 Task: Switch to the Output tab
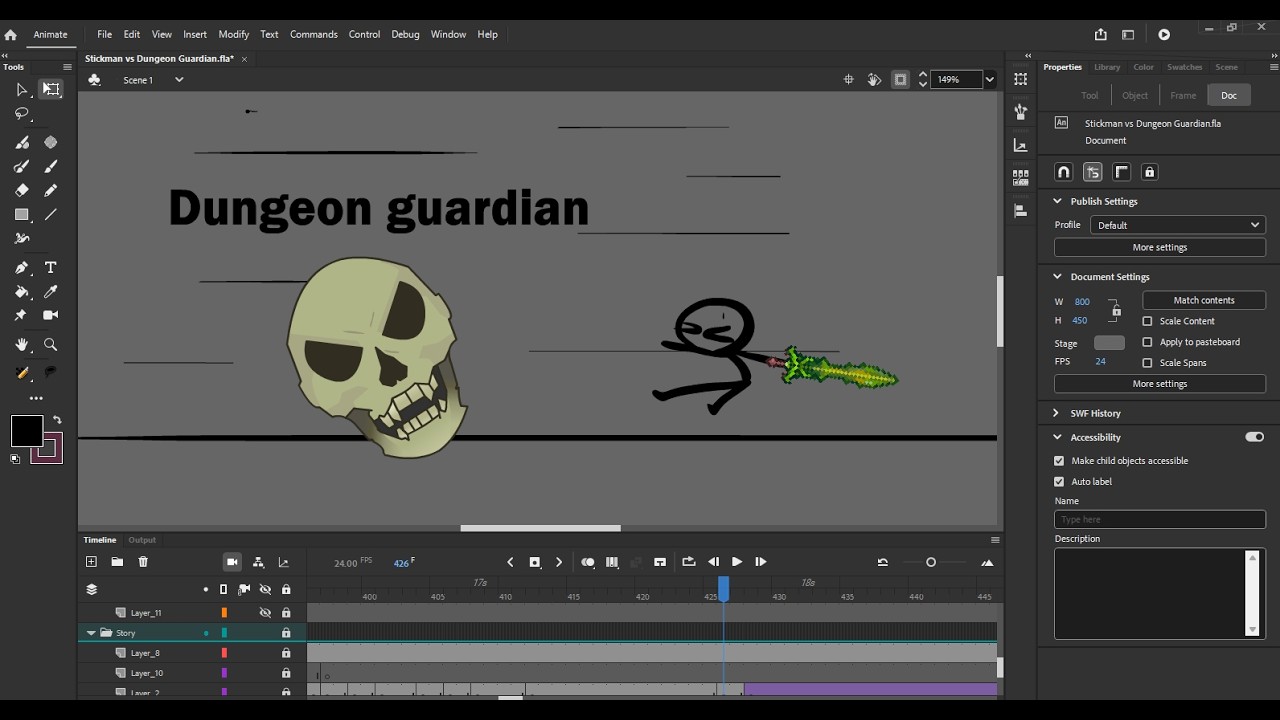point(142,540)
